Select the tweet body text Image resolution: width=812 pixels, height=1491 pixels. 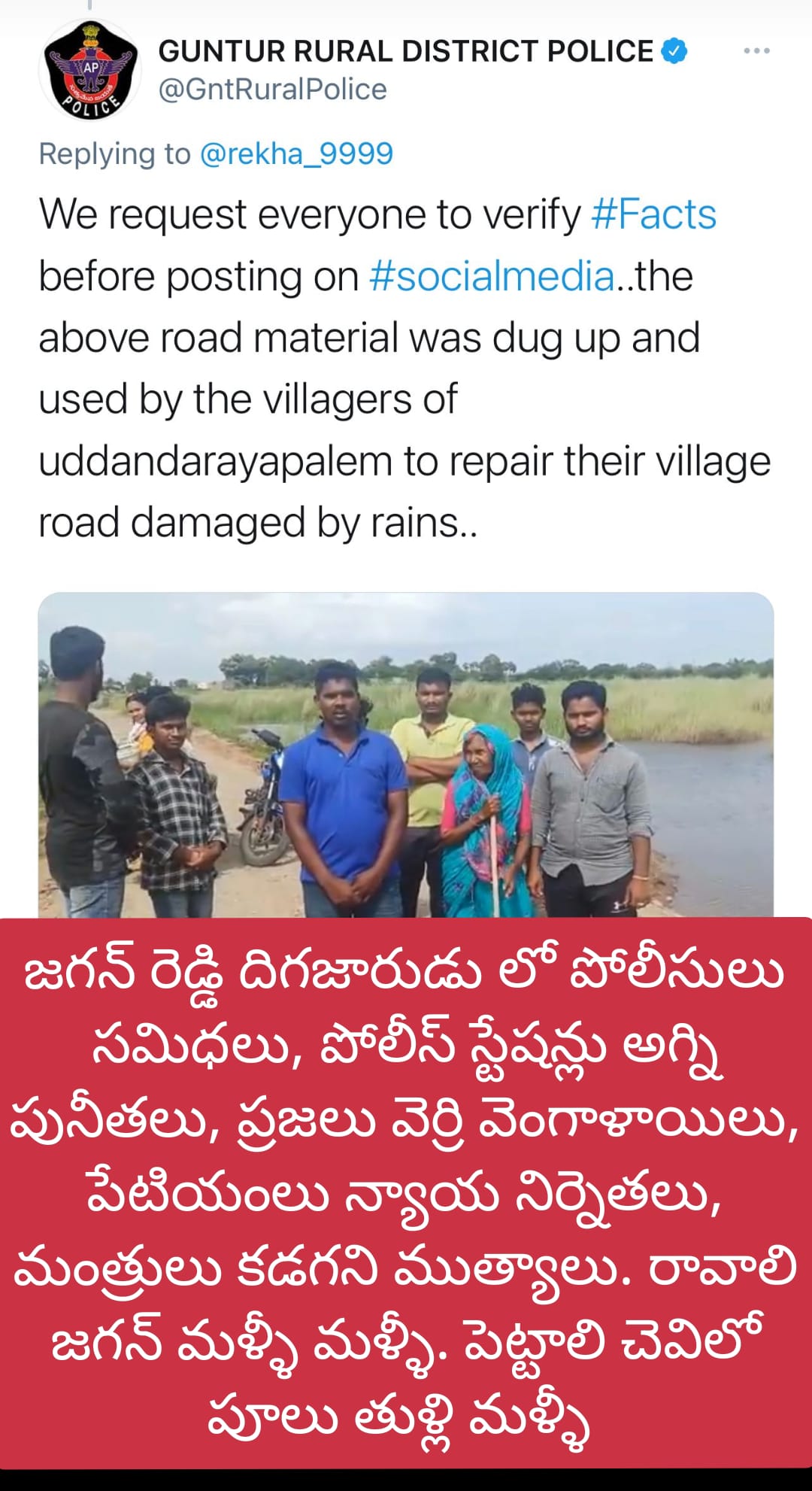click(x=406, y=368)
